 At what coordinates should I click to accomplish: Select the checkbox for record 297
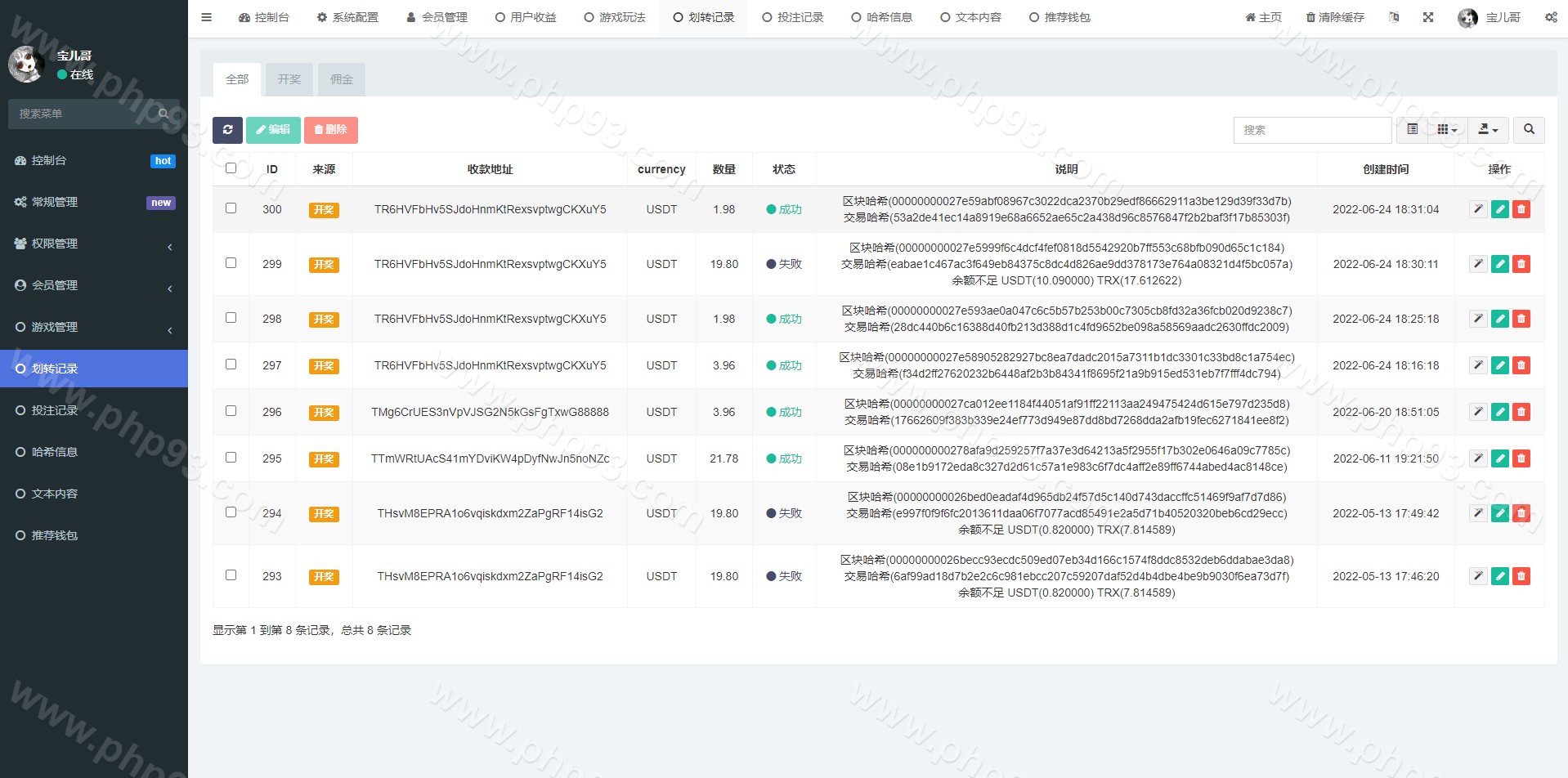pos(231,364)
